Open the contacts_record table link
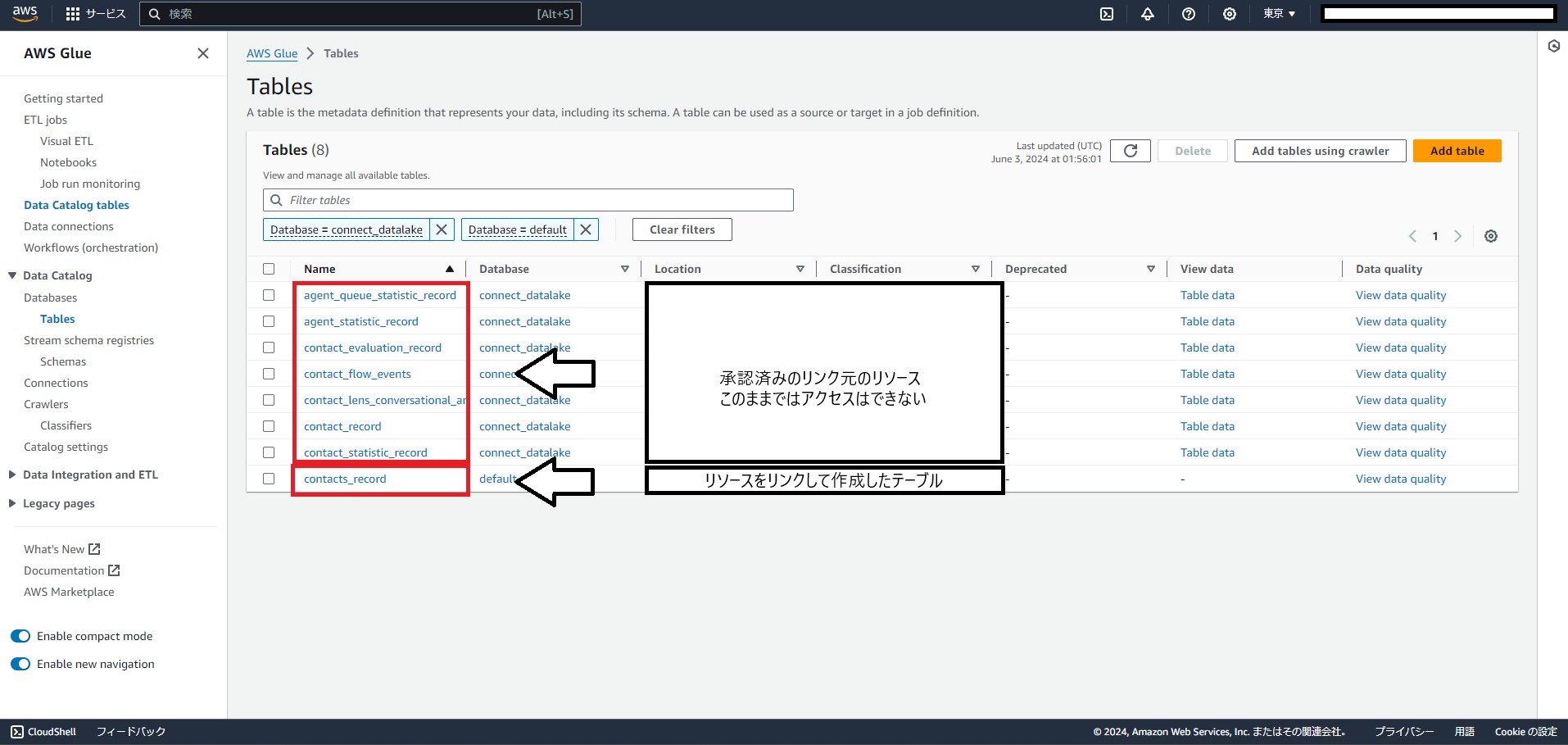This screenshot has height=745, width=1568. [345, 479]
